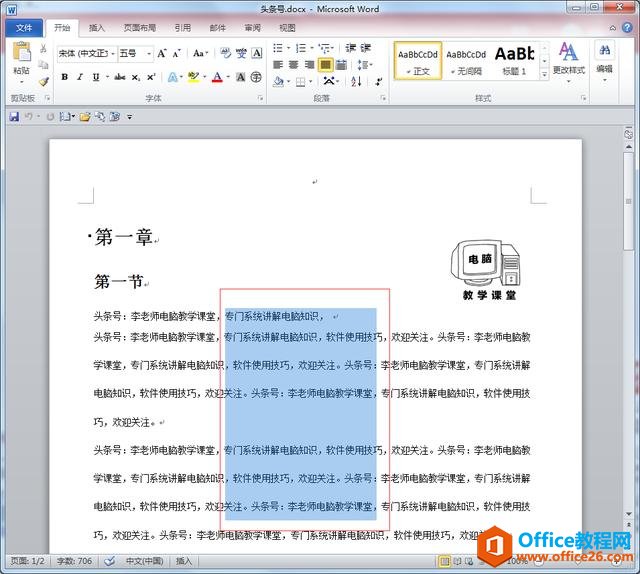Open the font name dropdown (宋体)
640x574 pixels.
click(x=113, y=53)
